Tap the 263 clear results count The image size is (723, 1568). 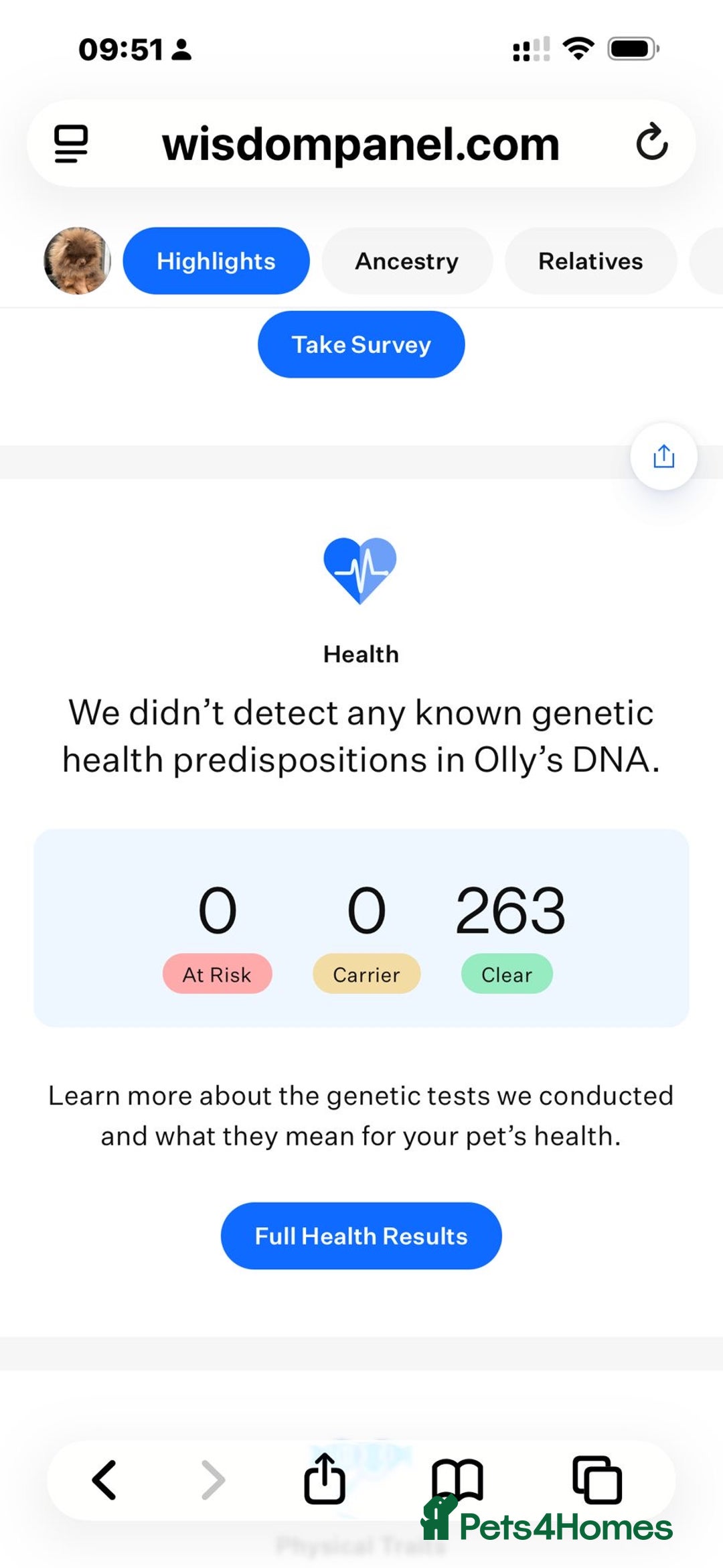point(510,910)
